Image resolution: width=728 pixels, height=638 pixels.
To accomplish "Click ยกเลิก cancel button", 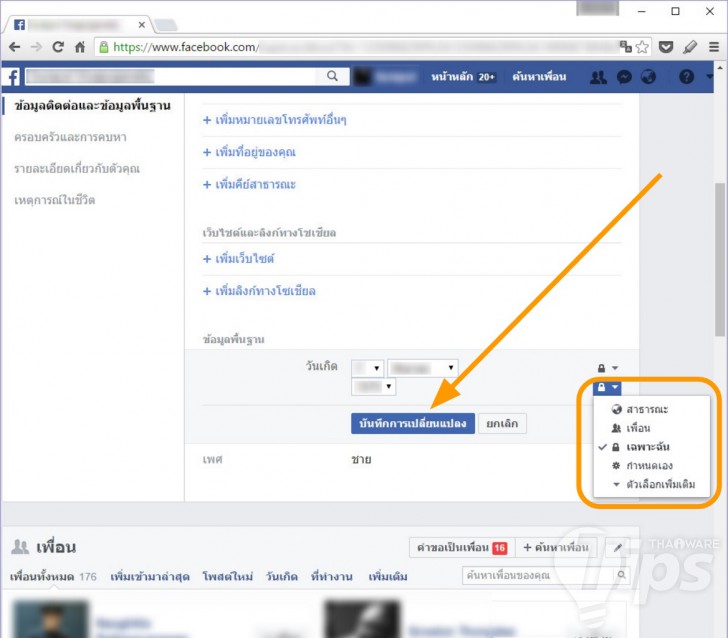I will pyautogui.click(x=502, y=423).
